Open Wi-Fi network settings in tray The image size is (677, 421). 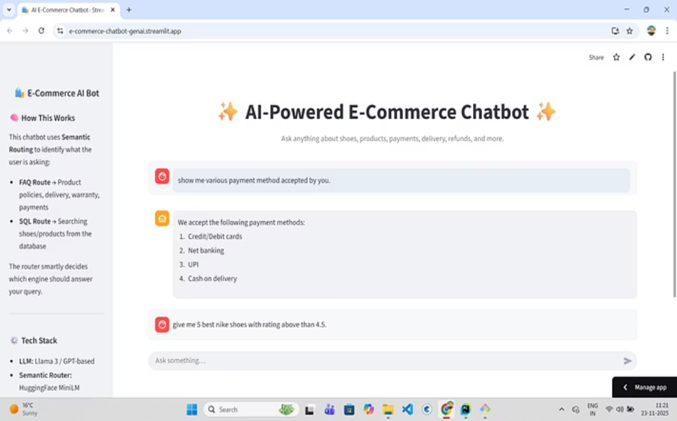click(609, 409)
